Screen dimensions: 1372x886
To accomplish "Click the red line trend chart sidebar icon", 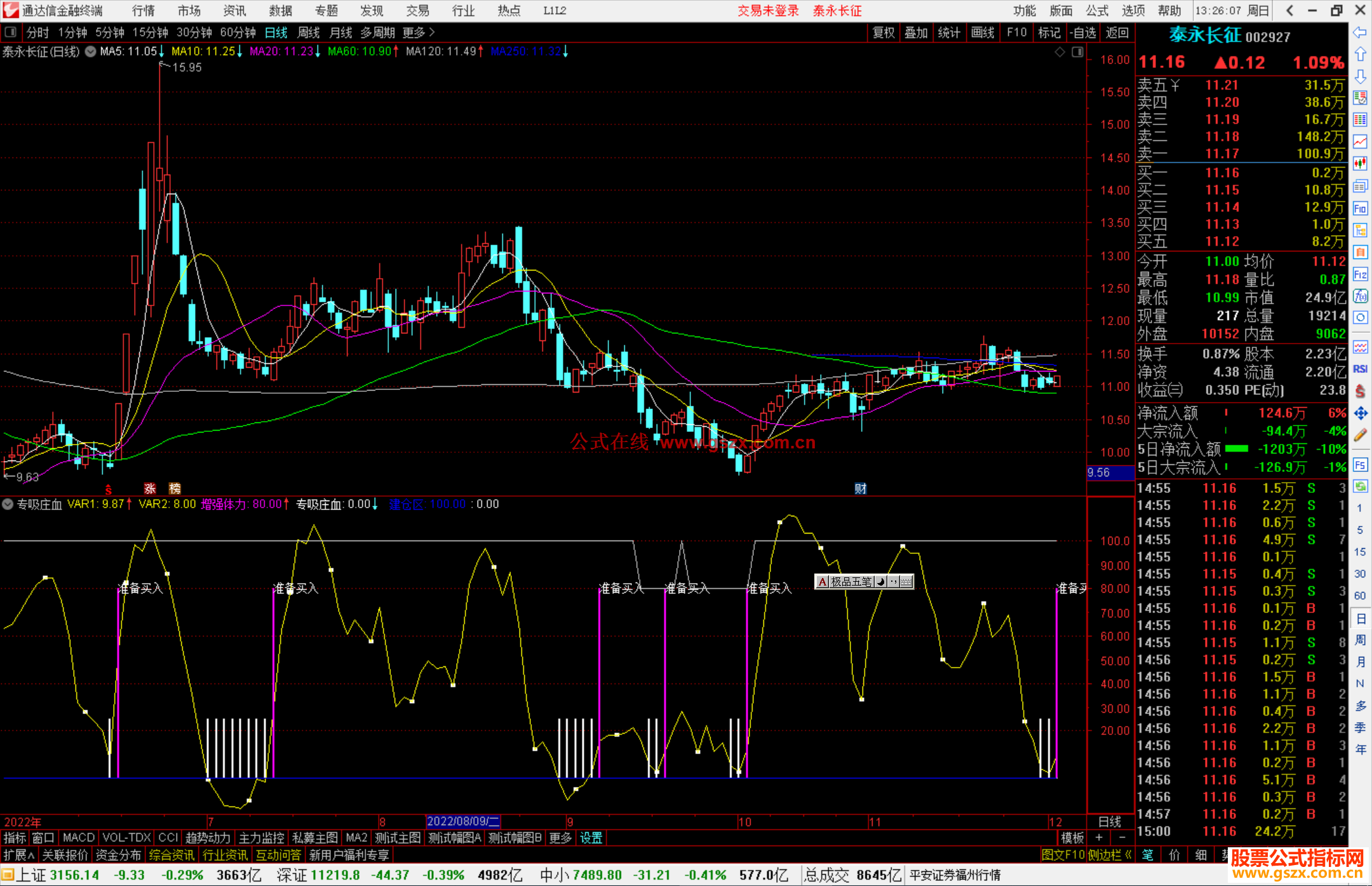I will click(x=1360, y=142).
